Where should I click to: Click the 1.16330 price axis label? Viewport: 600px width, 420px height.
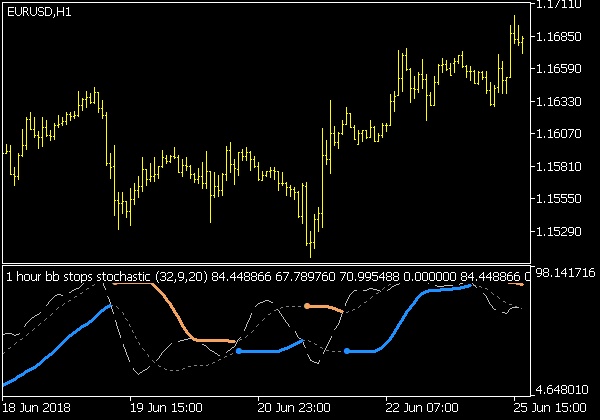(559, 102)
